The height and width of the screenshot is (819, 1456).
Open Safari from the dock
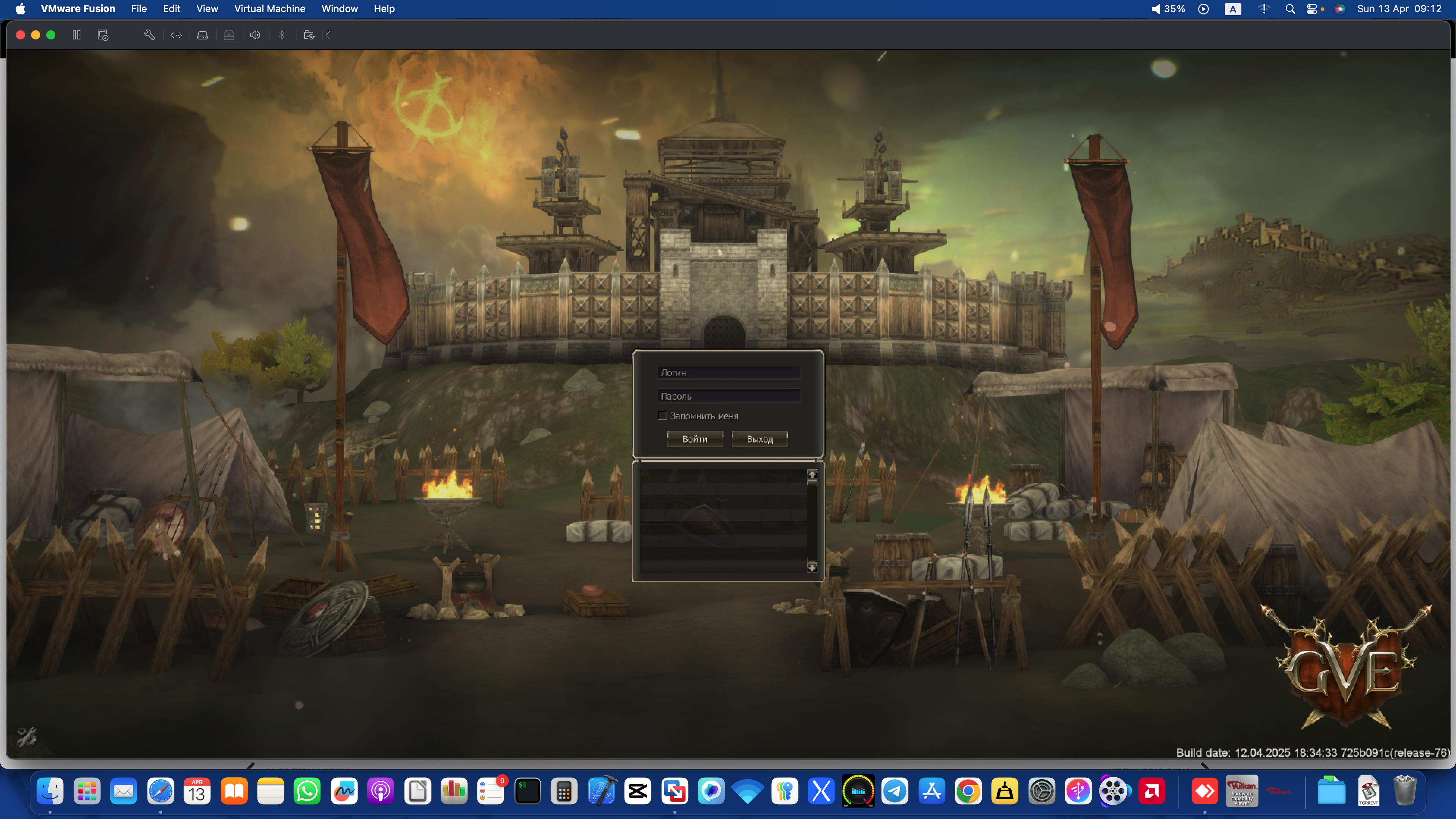(x=160, y=791)
